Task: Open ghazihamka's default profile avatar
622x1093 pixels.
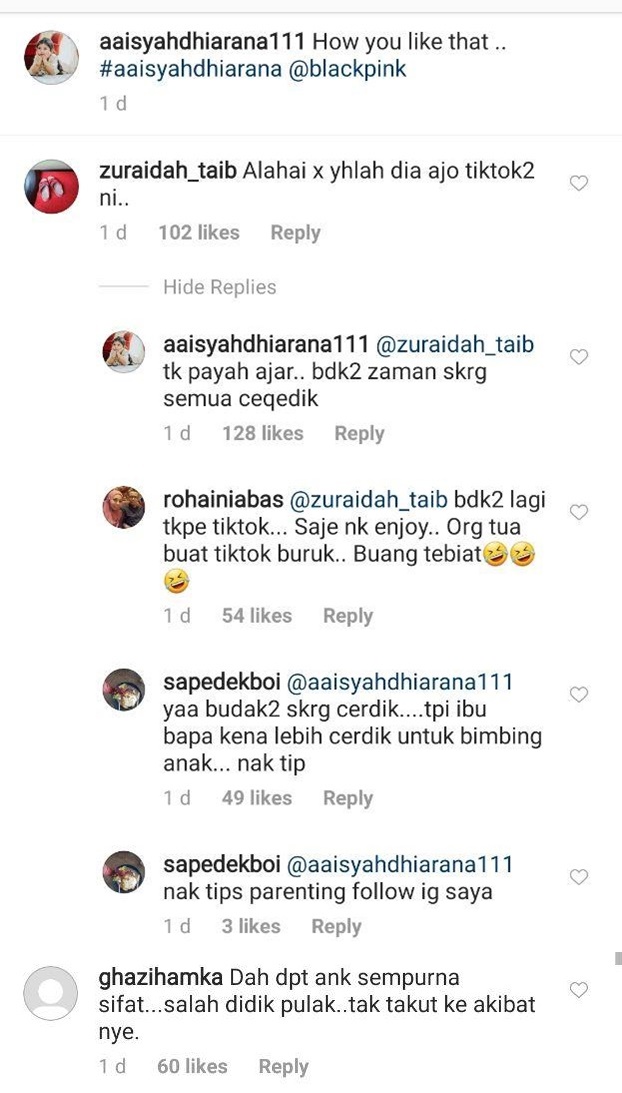Action: (51, 993)
